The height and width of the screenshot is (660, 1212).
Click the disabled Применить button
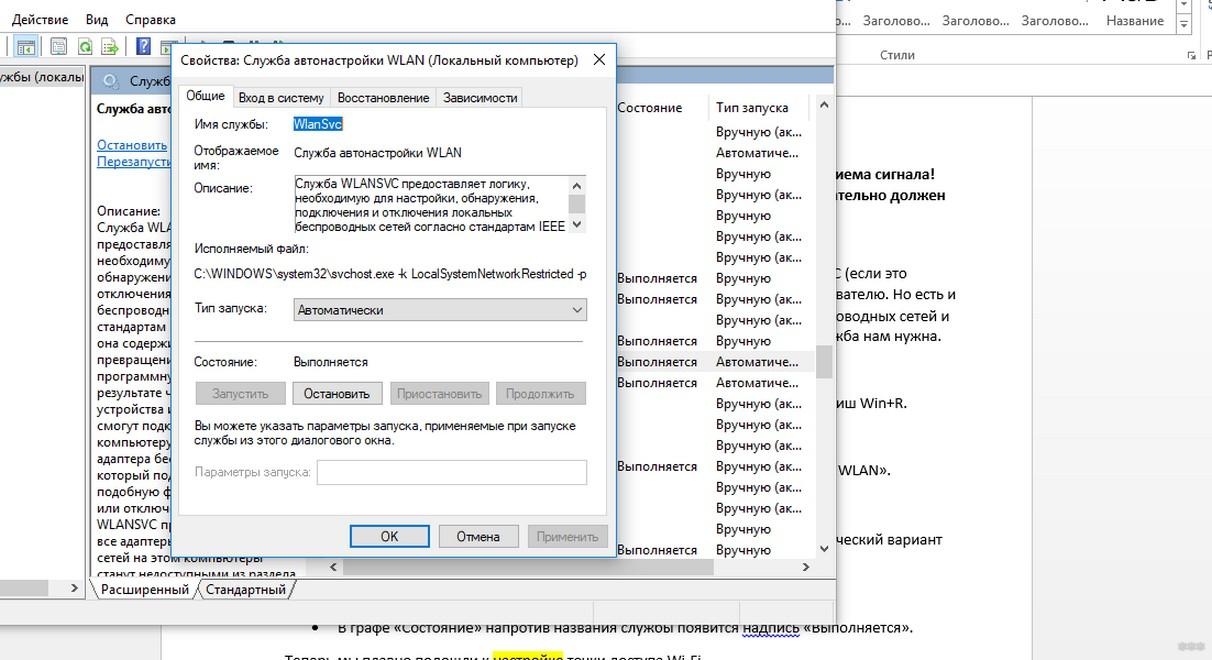click(567, 536)
